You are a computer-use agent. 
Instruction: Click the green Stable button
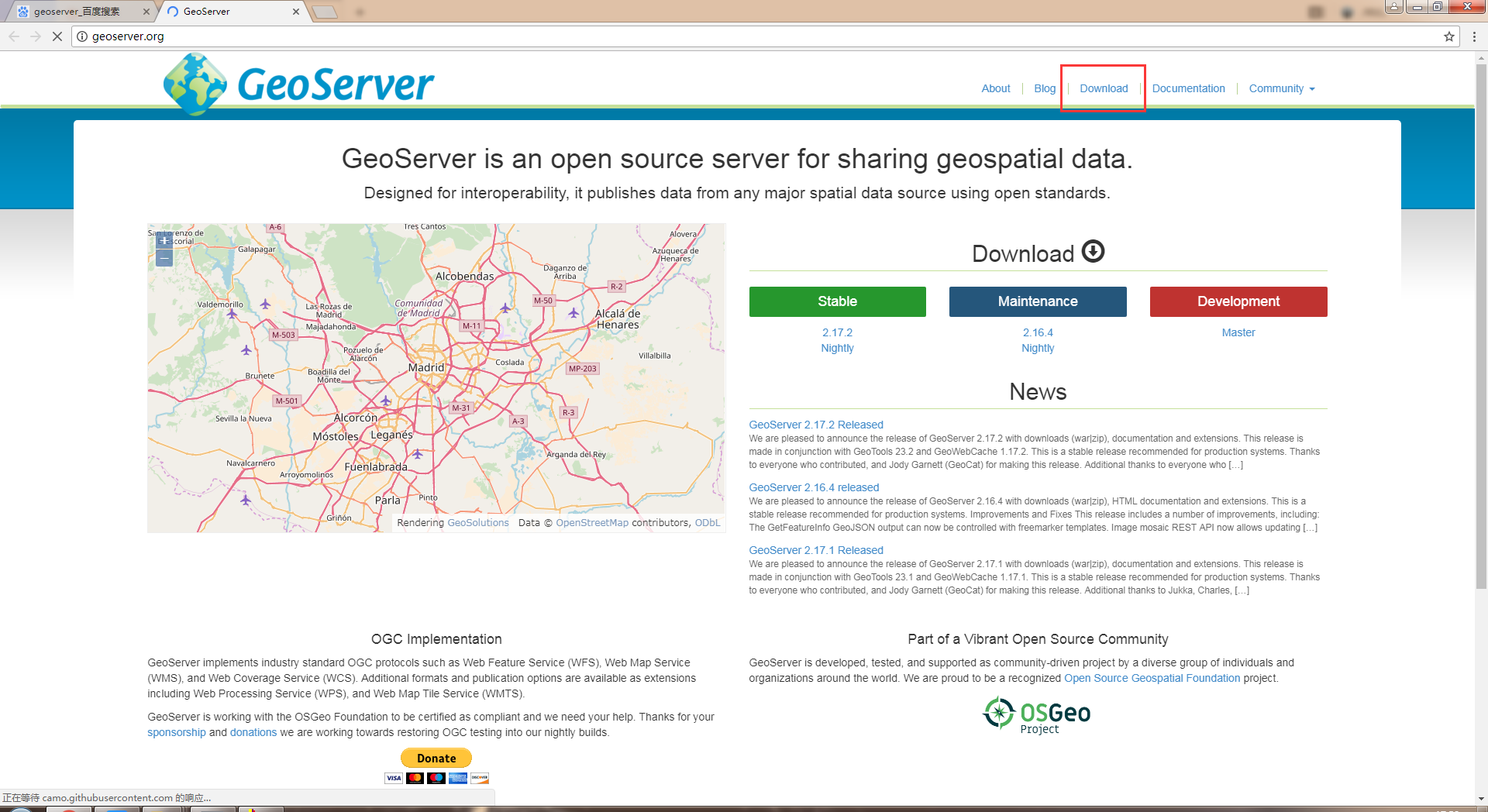point(837,301)
